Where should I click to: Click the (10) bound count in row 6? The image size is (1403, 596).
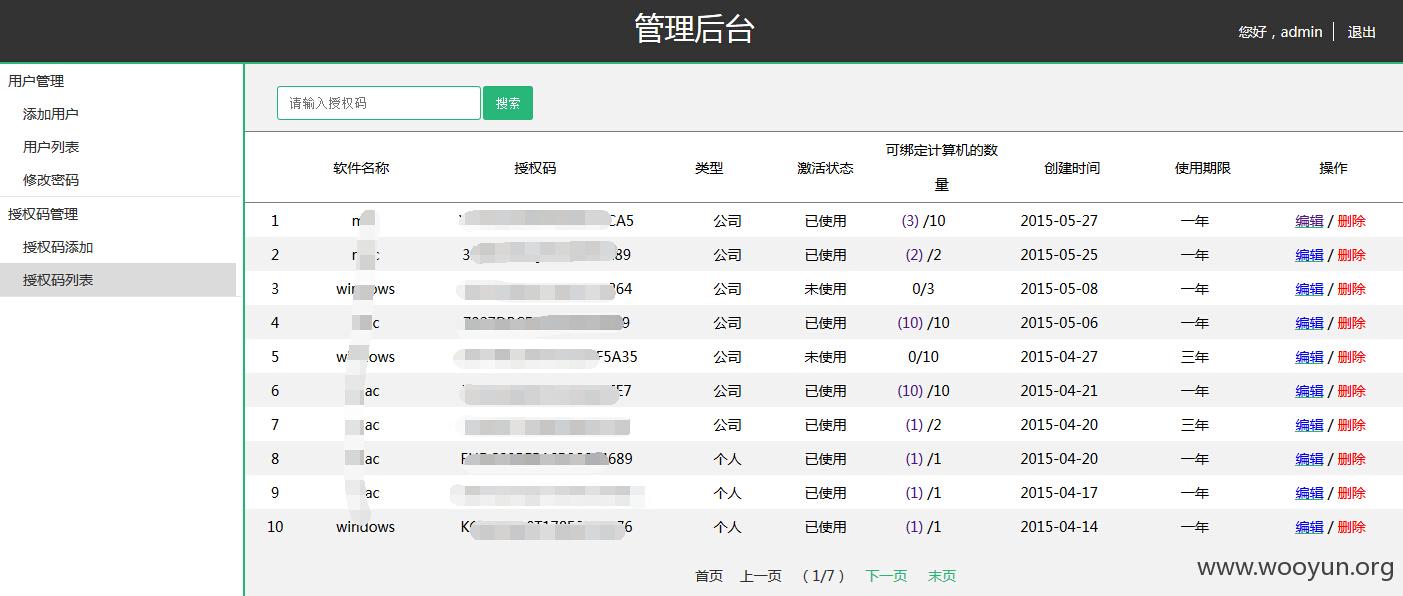910,391
